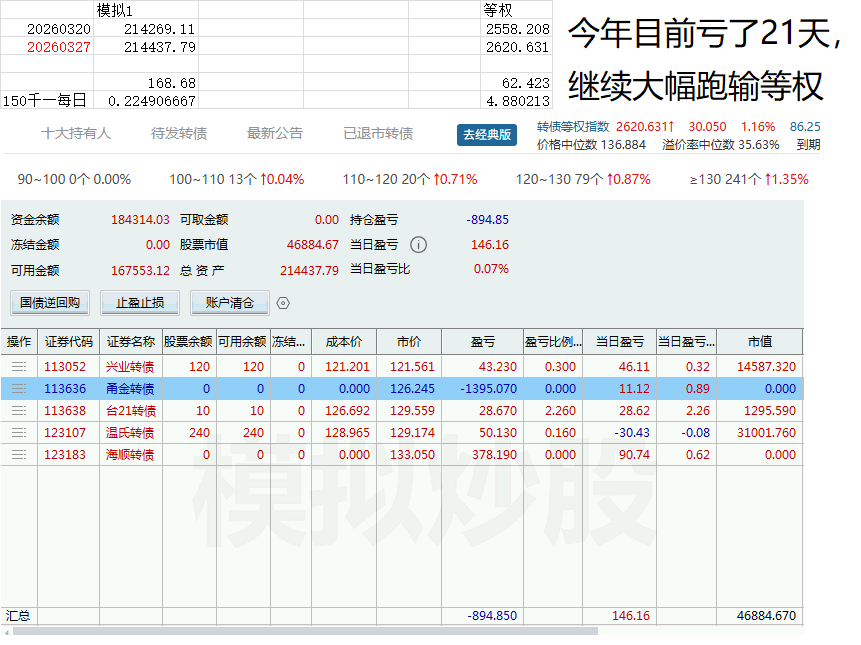Click the operations icon for 台21转债
Viewport: 861px width, 645px height.
(x=19, y=411)
